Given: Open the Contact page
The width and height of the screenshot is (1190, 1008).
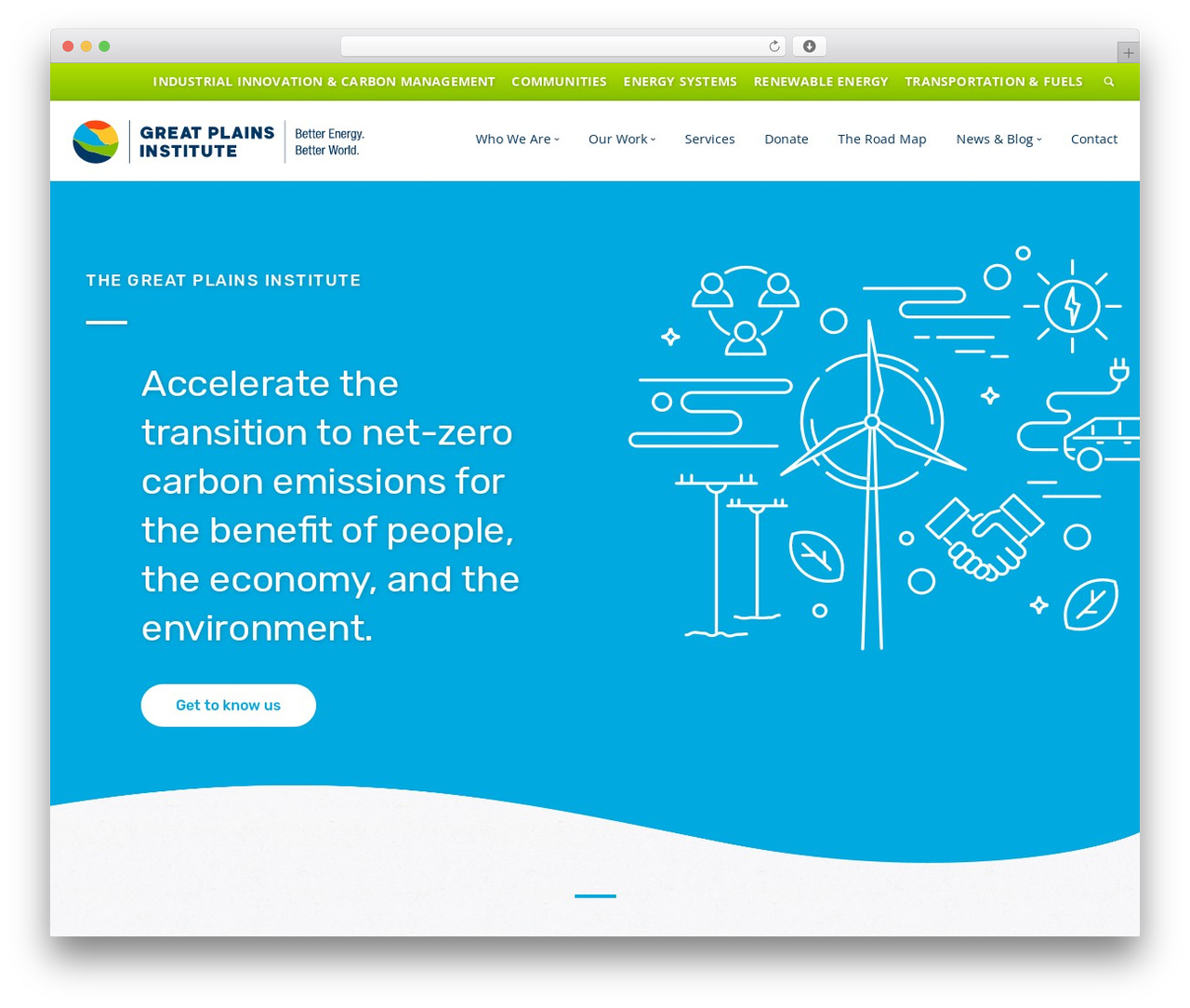Looking at the screenshot, I should (x=1094, y=139).
